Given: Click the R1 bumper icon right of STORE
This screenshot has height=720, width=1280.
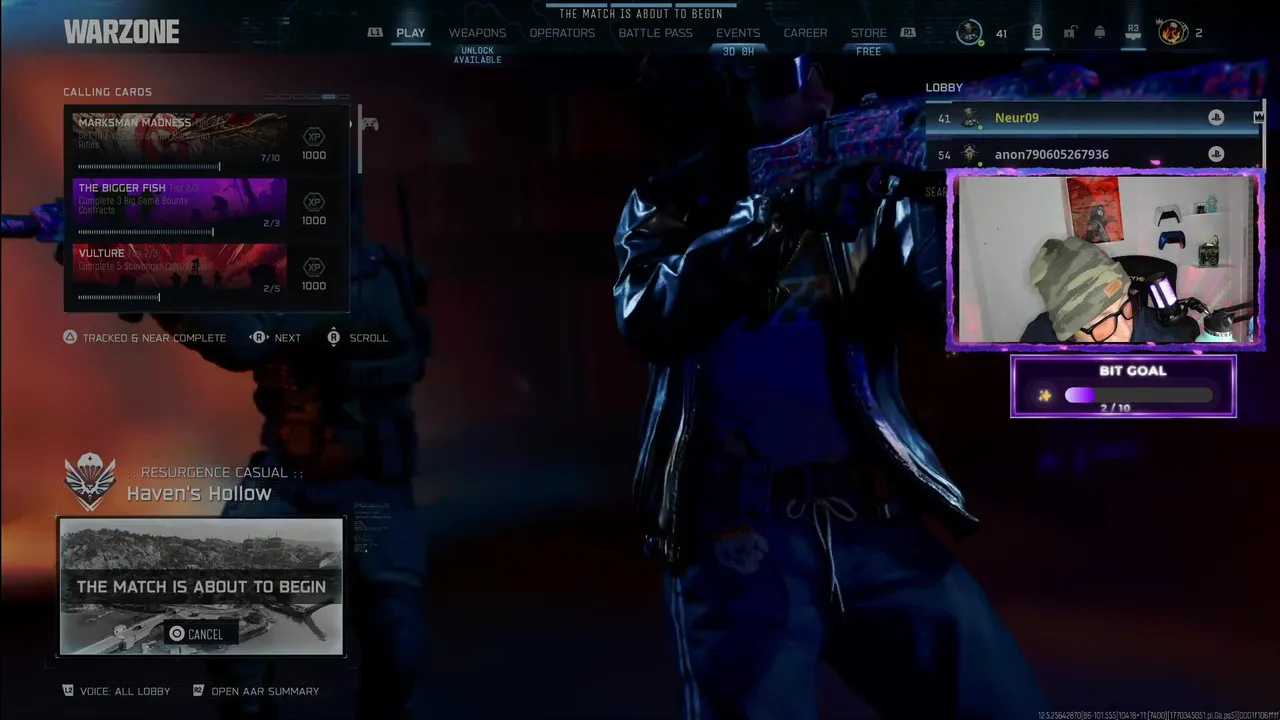Looking at the screenshot, I should (x=908, y=33).
